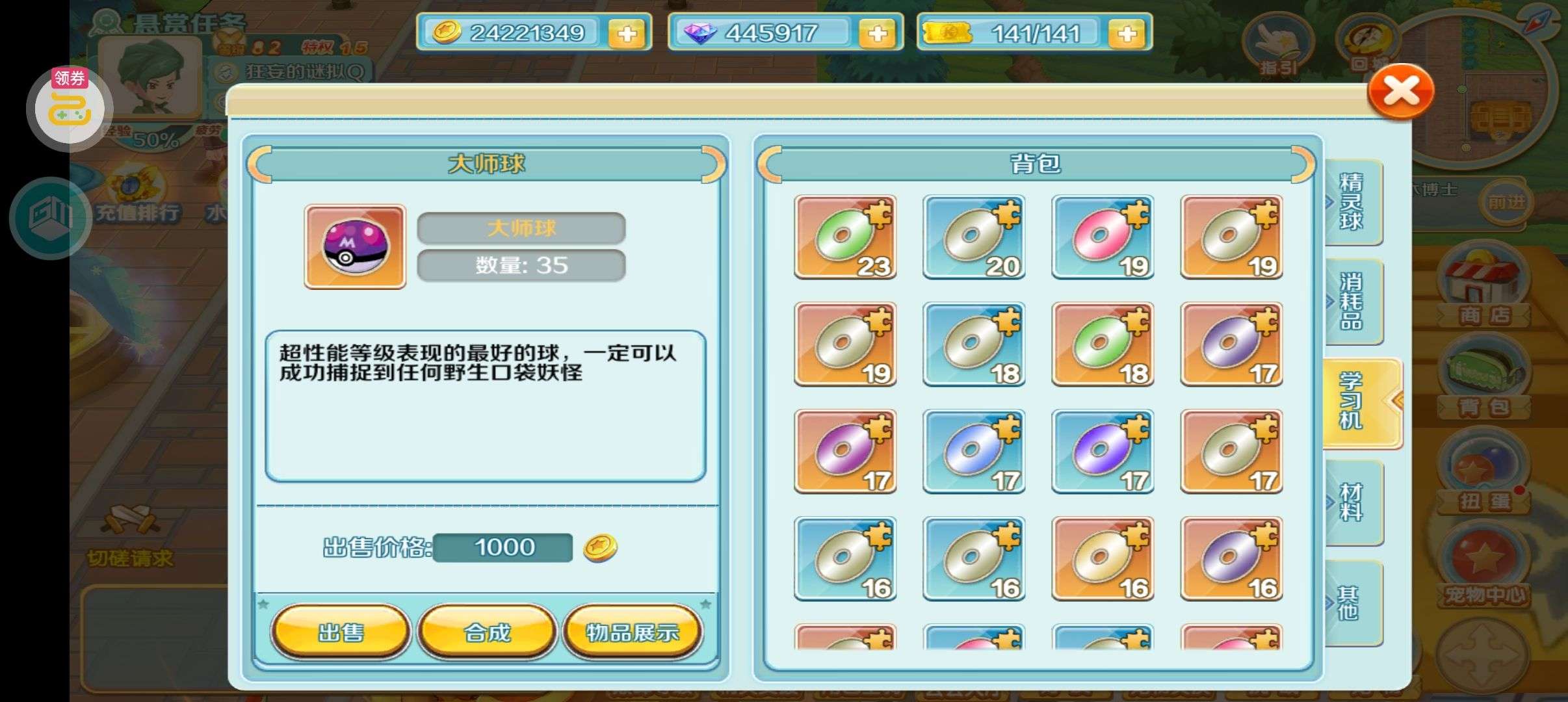Add more gold coins with plus button

[x=627, y=33]
